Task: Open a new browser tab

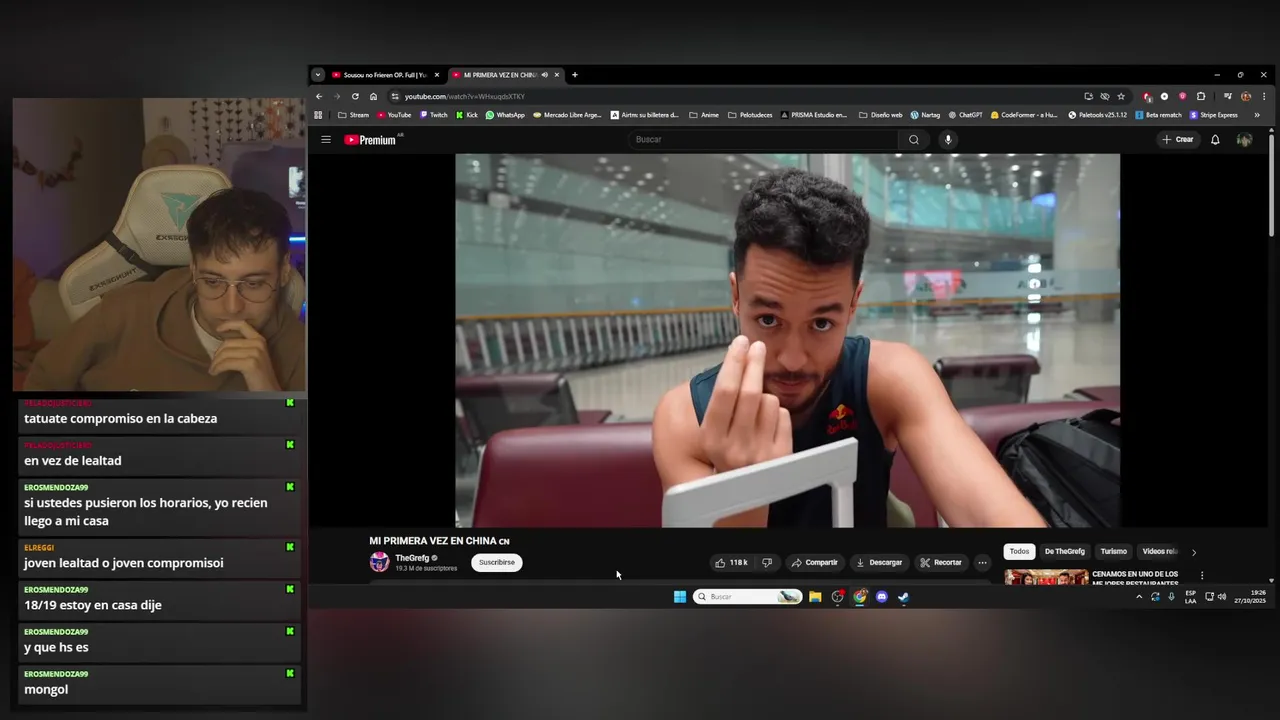Action: tap(574, 75)
